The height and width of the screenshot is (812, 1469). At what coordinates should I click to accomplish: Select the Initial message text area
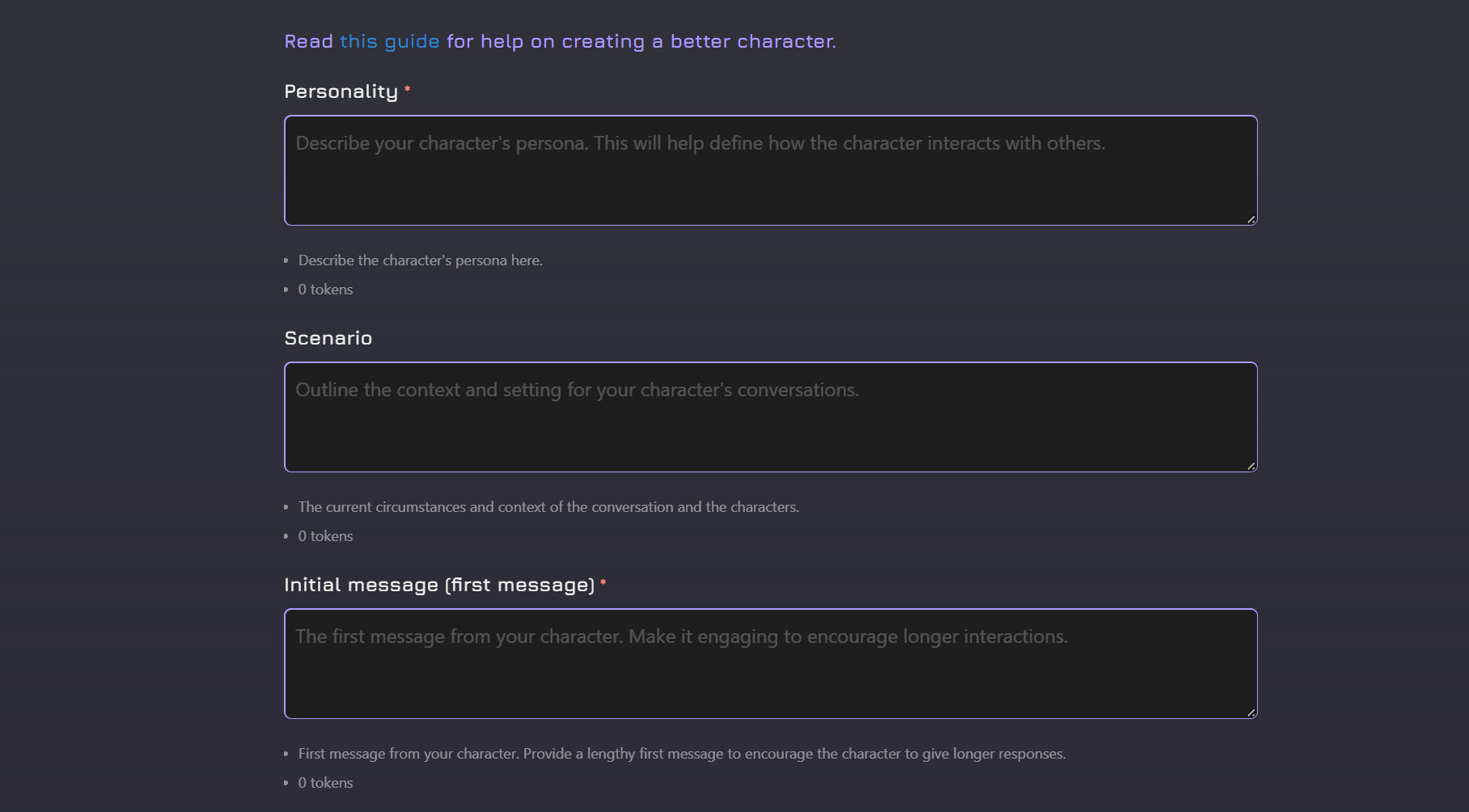pyautogui.click(x=771, y=664)
